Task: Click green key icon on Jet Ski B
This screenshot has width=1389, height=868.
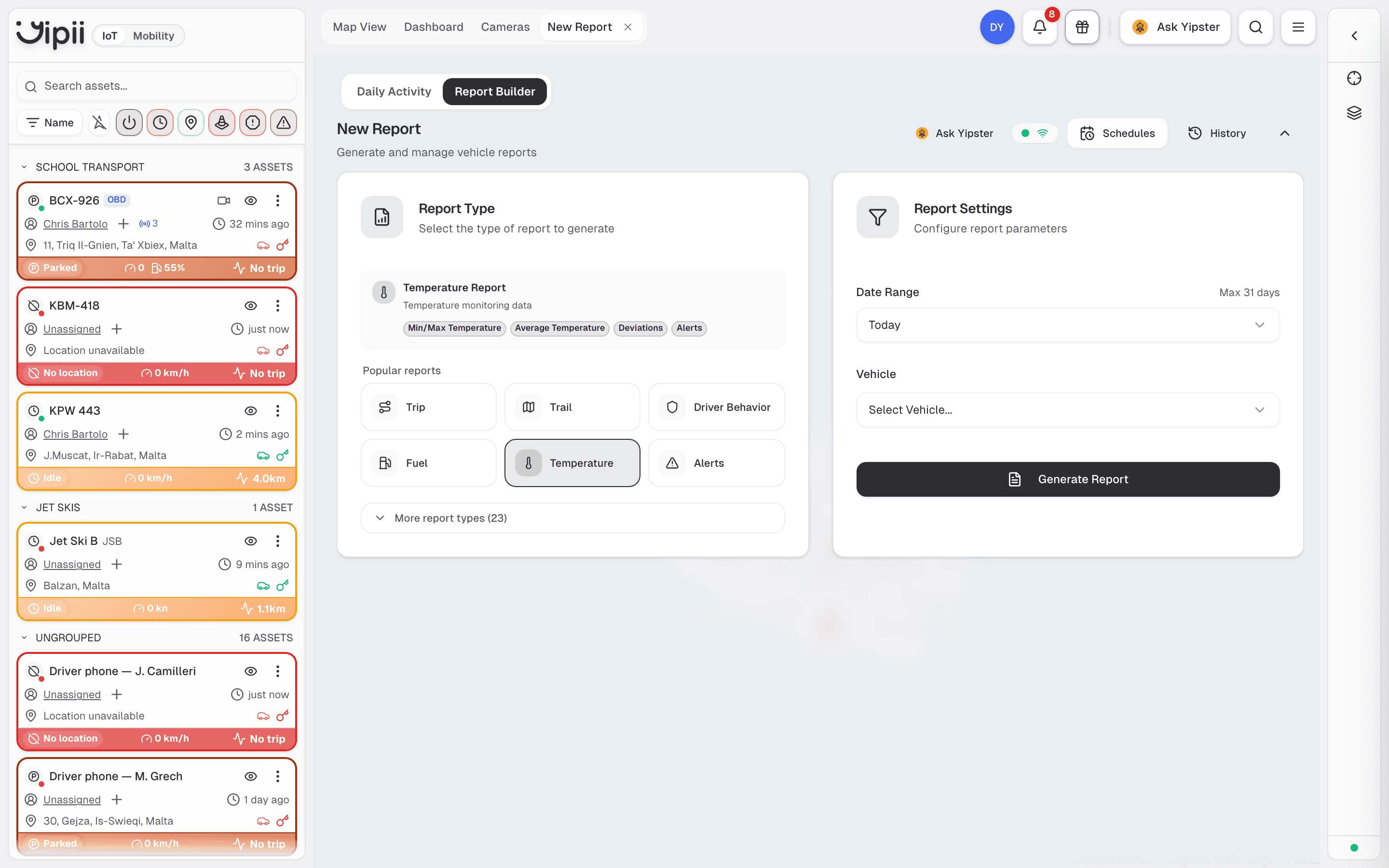Action: coord(283,585)
